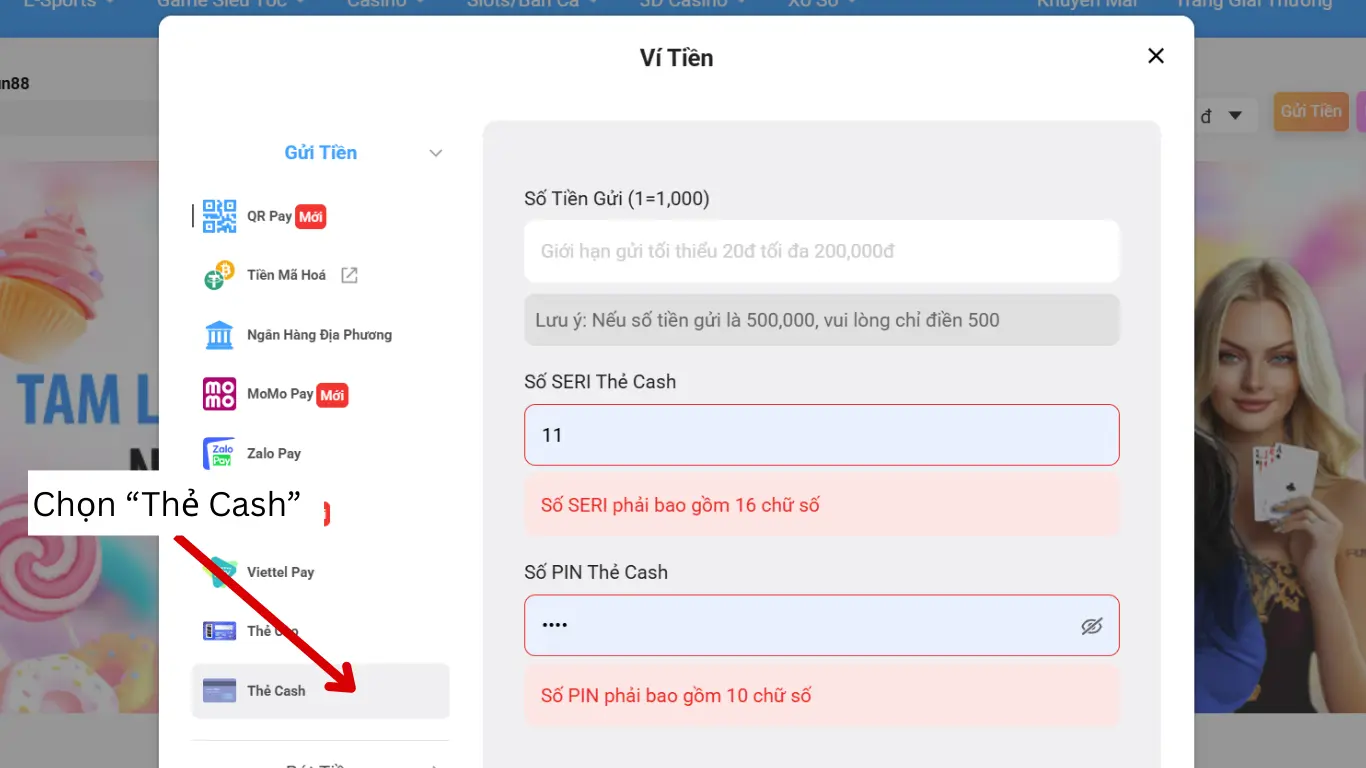Show the hidden PIN with the eye toggle
The width and height of the screenshot is (1366, 768).
(1091, 625)
